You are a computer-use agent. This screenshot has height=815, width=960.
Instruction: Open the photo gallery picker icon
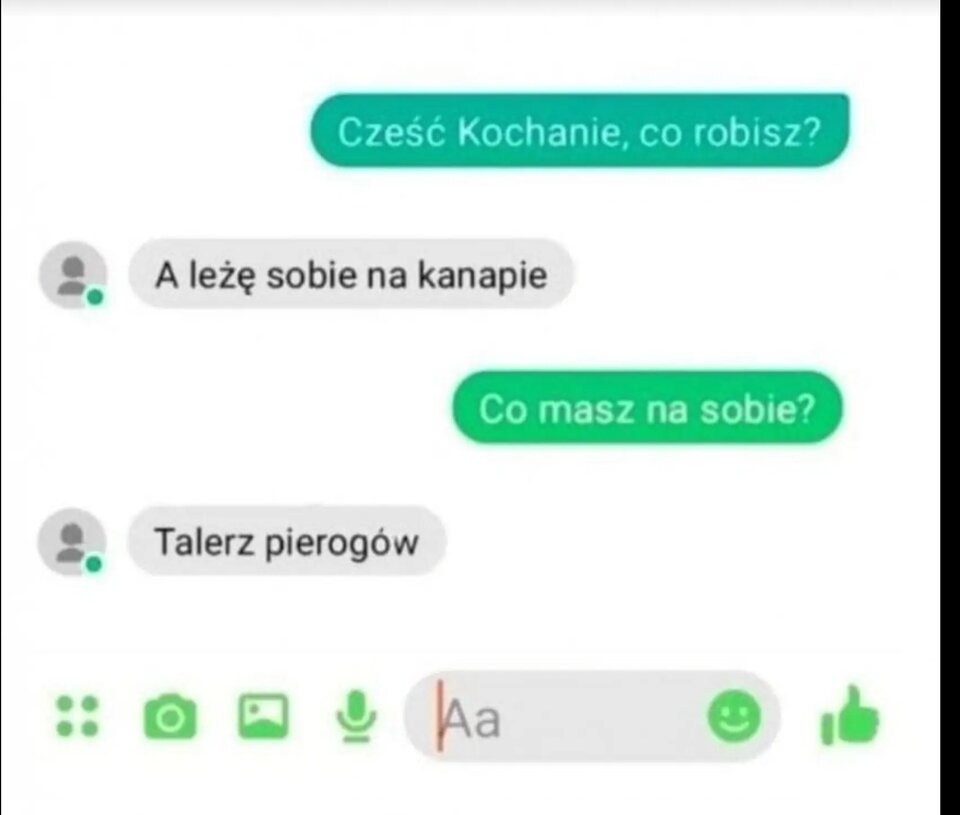click(263, 716)
